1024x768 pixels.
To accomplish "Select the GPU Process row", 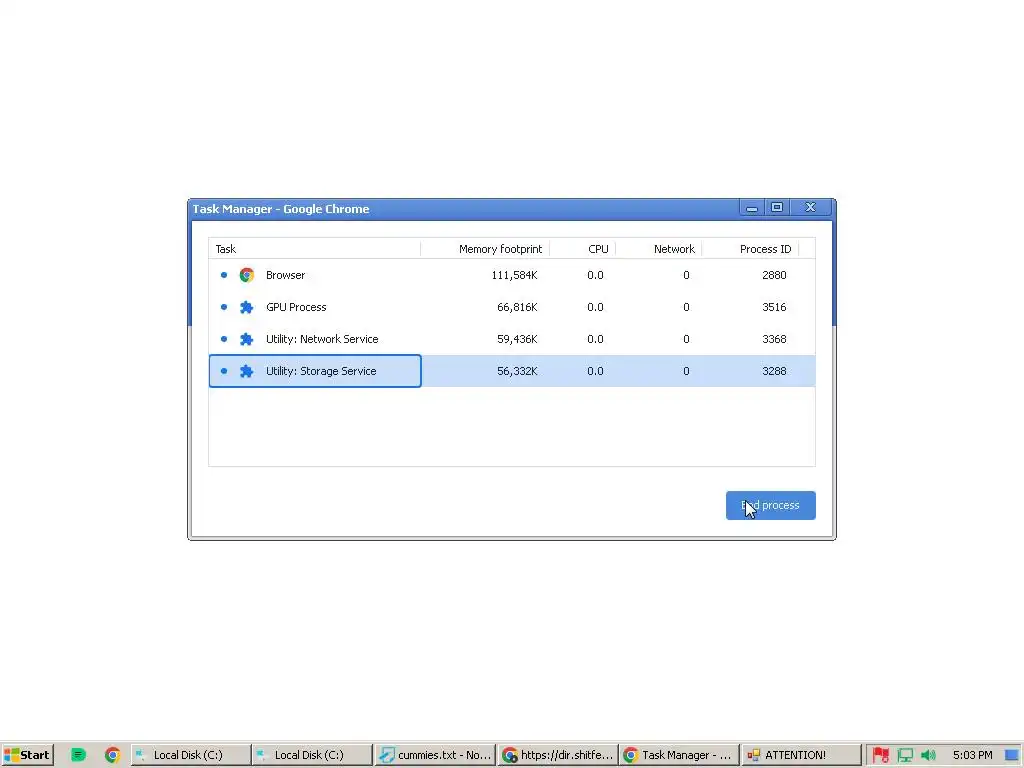I will point(512,307).
